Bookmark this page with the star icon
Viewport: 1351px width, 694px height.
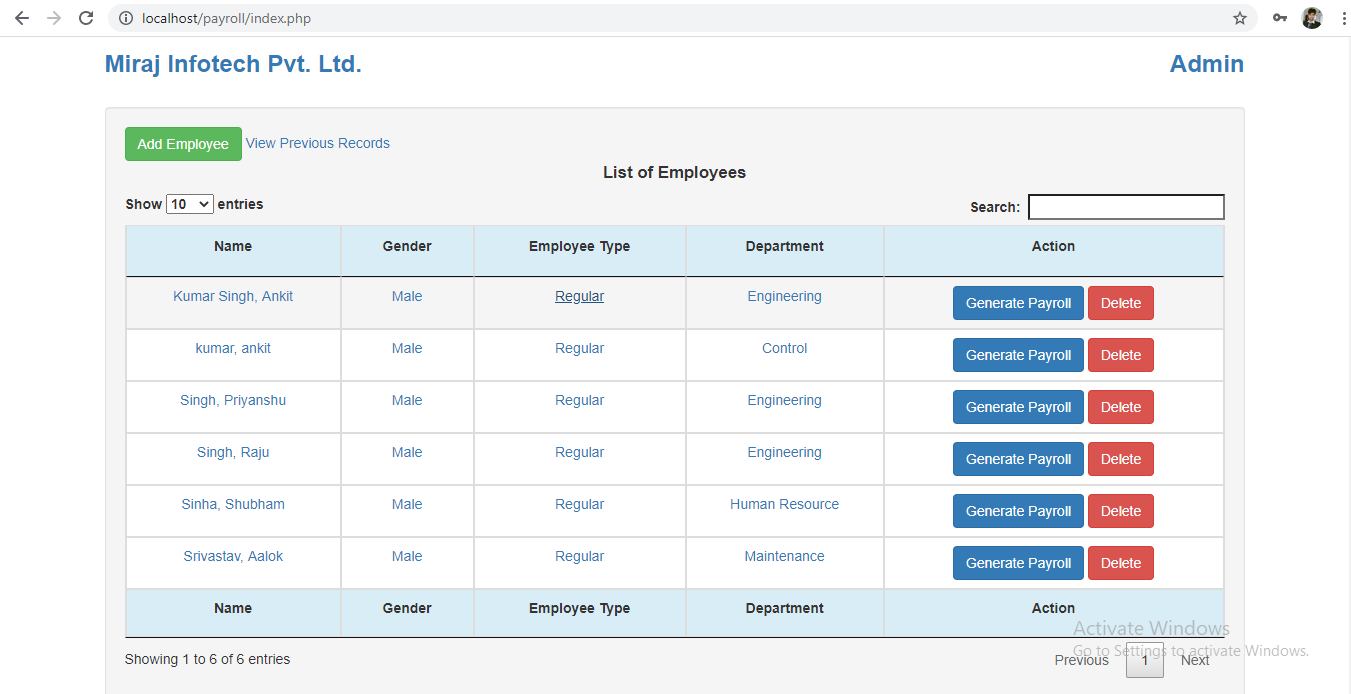(x=1240, y=17)
